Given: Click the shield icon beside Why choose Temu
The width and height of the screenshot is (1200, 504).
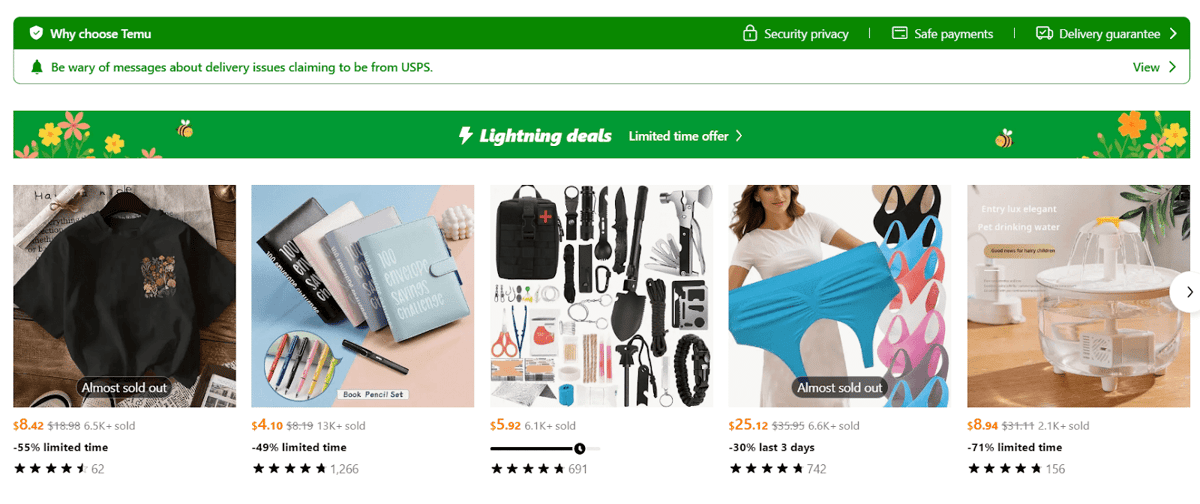Looking at the screenshot, I should point(36,33).
